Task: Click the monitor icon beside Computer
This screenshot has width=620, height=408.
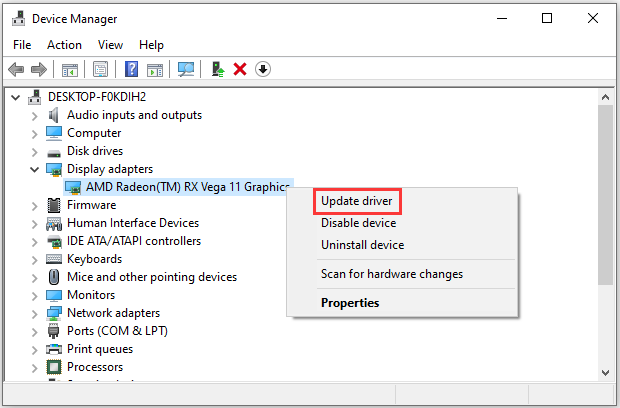Action: tap(54, 133)
